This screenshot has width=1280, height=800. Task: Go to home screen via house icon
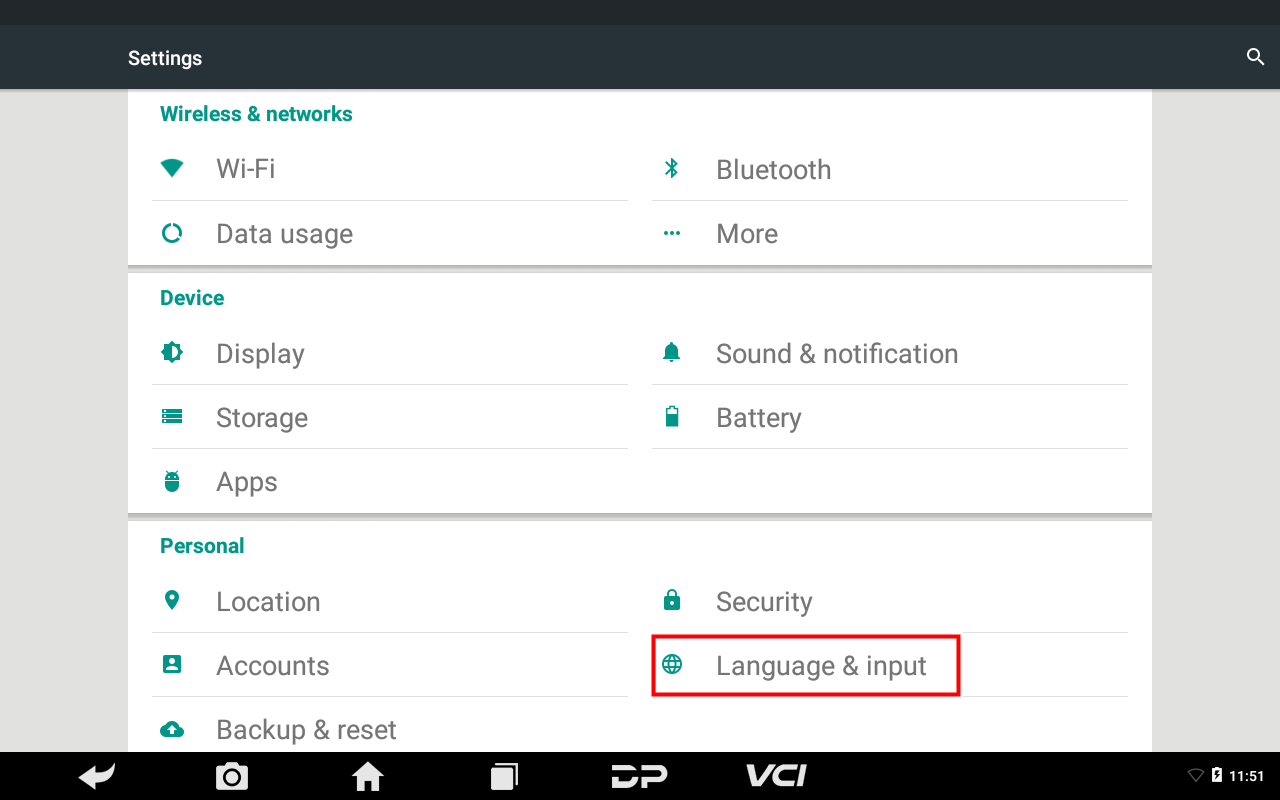(x=368, y=776)
